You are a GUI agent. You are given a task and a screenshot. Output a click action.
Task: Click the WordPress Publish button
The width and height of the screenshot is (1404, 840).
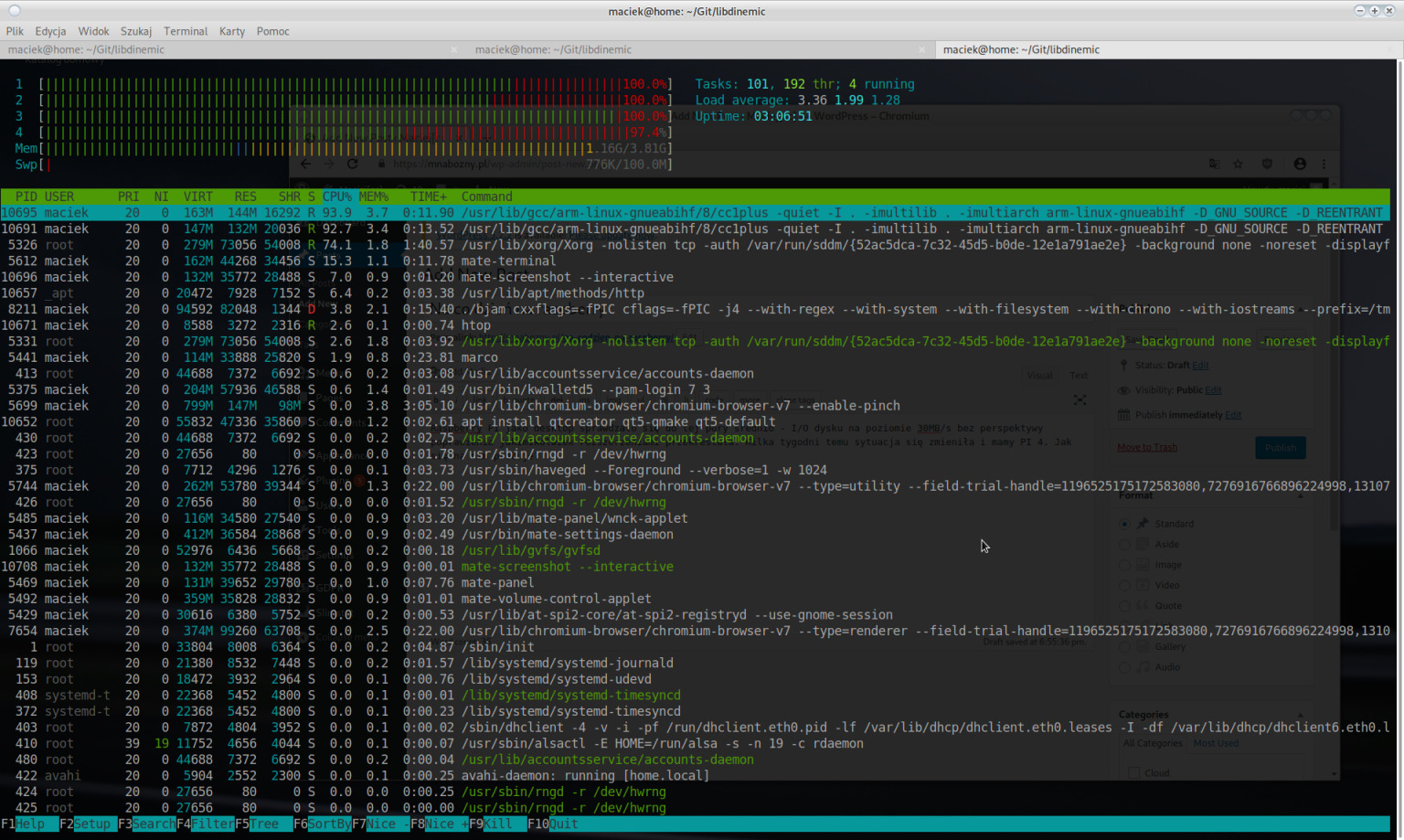pyautogui.click(x=1280, y=448)
